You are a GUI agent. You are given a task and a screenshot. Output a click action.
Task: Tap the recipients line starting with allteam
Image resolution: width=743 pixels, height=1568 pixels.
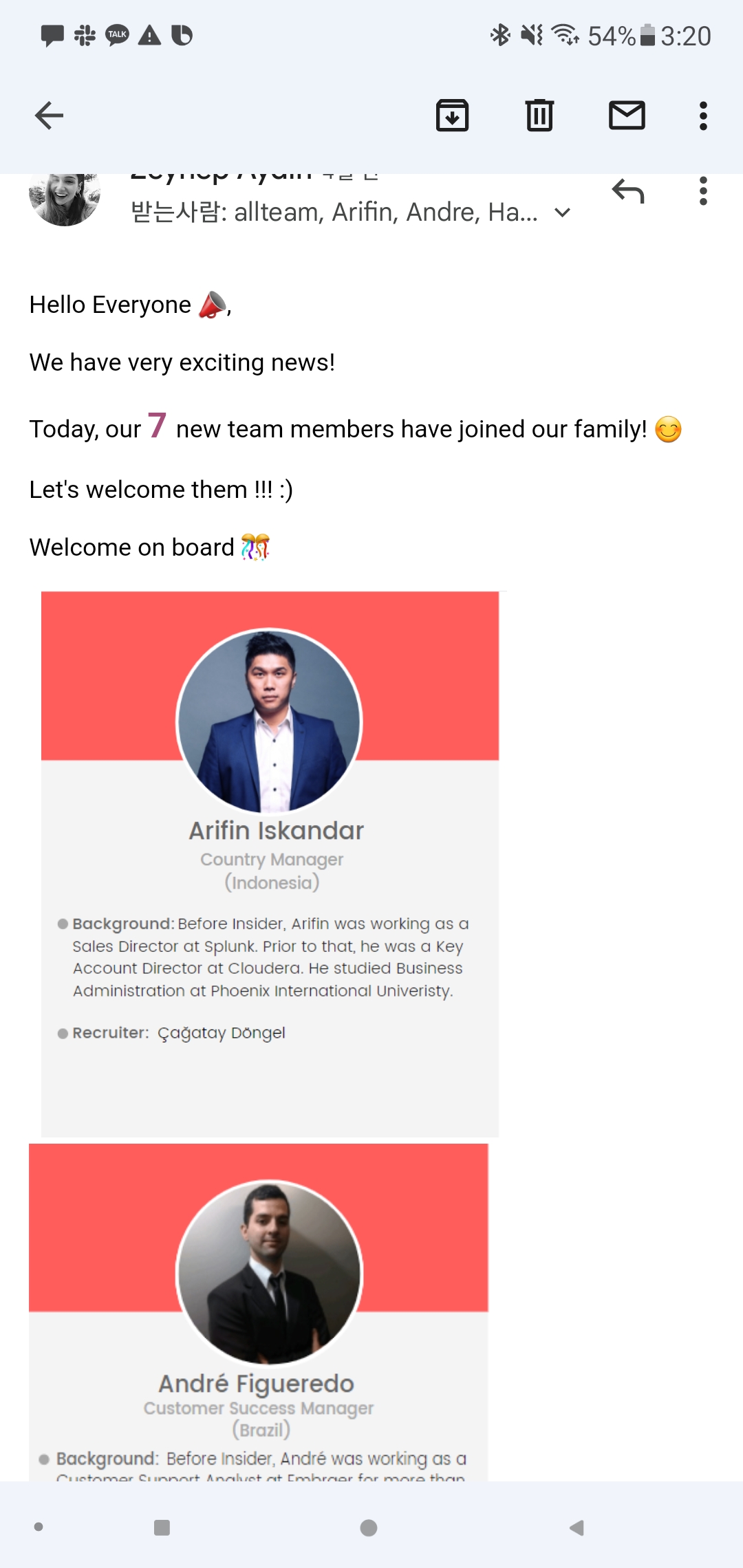(x=334, y=213)
